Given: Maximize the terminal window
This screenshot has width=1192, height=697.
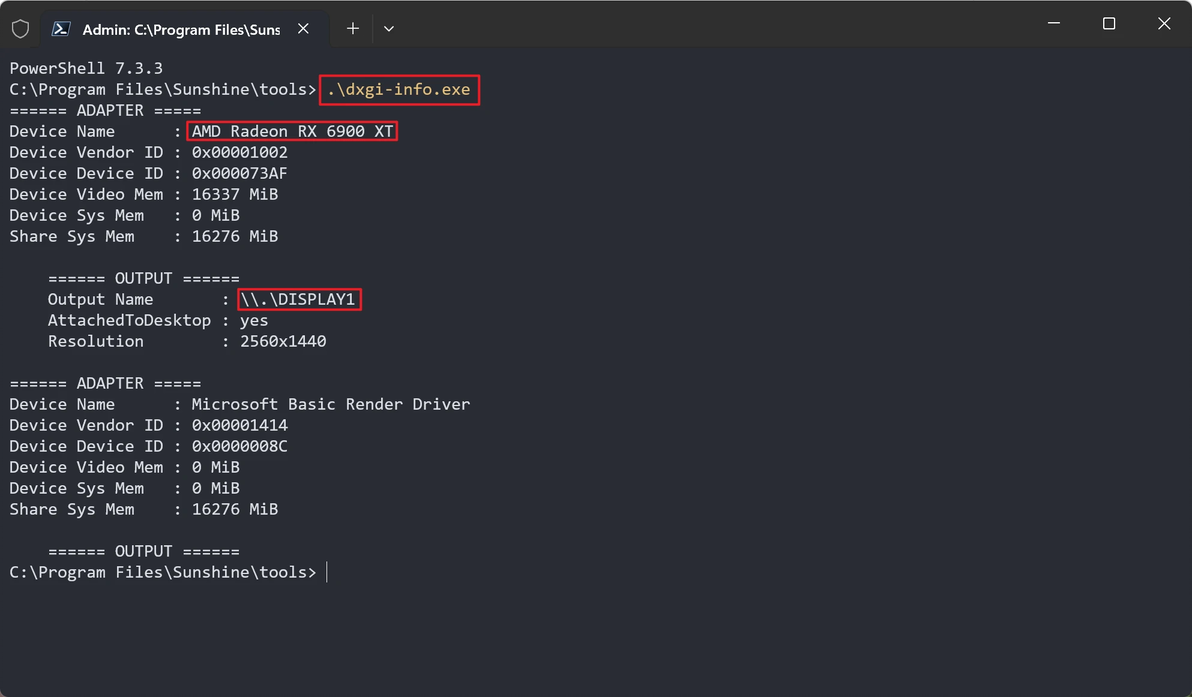Looking at the screenshot, I should coord(1109,24).
